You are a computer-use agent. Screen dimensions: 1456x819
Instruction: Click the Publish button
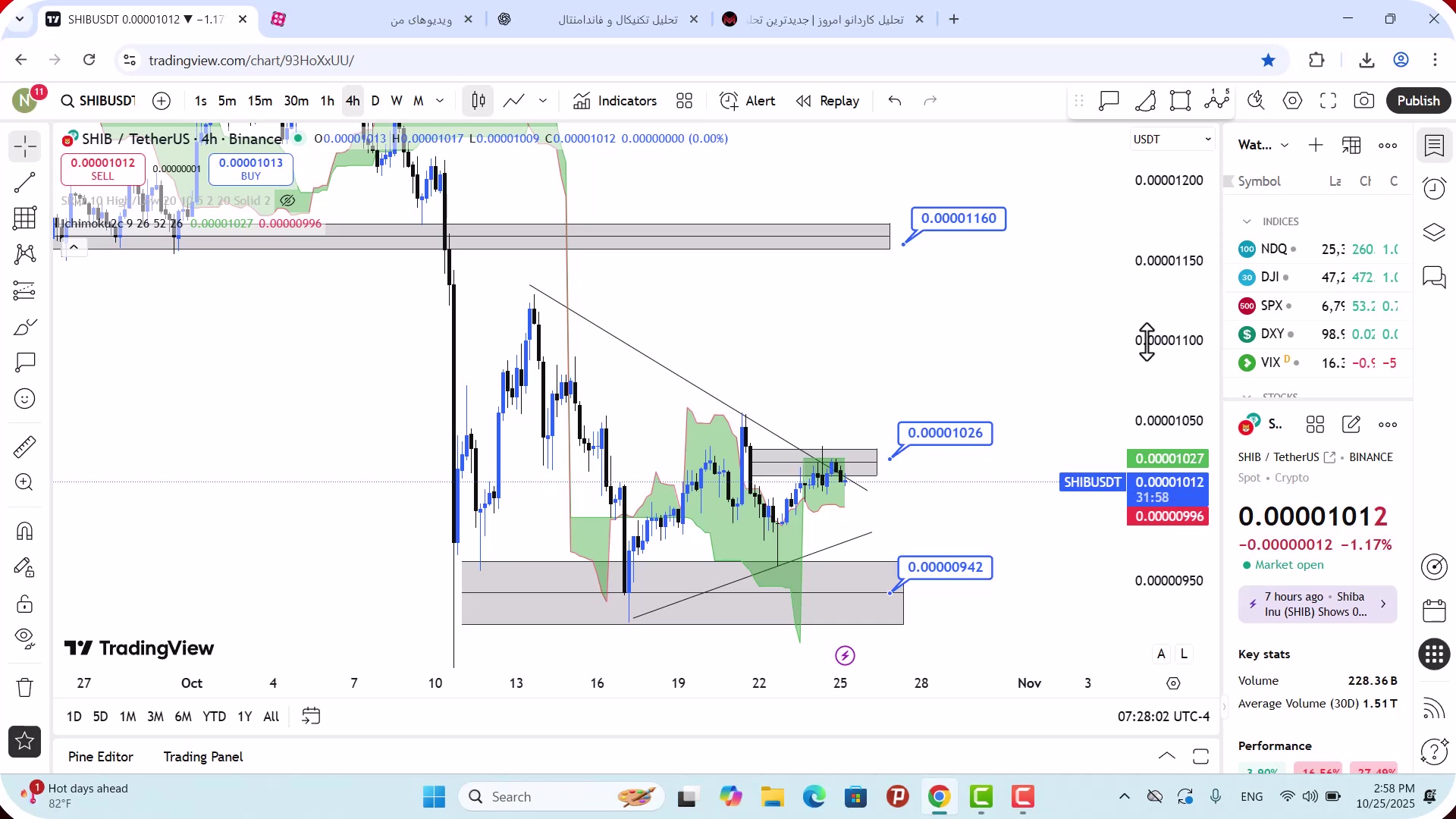[x=1419, y=101]
